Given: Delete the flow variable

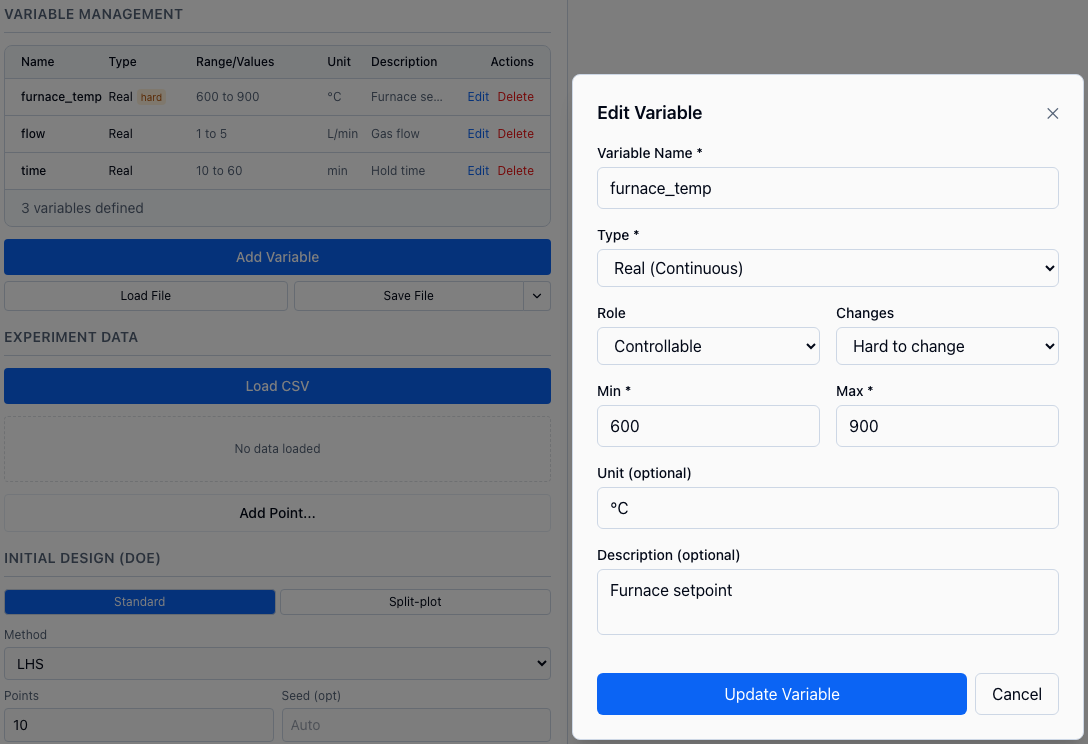Looking at the screenshot, I should pyautogui.click(x=516, y=133).
